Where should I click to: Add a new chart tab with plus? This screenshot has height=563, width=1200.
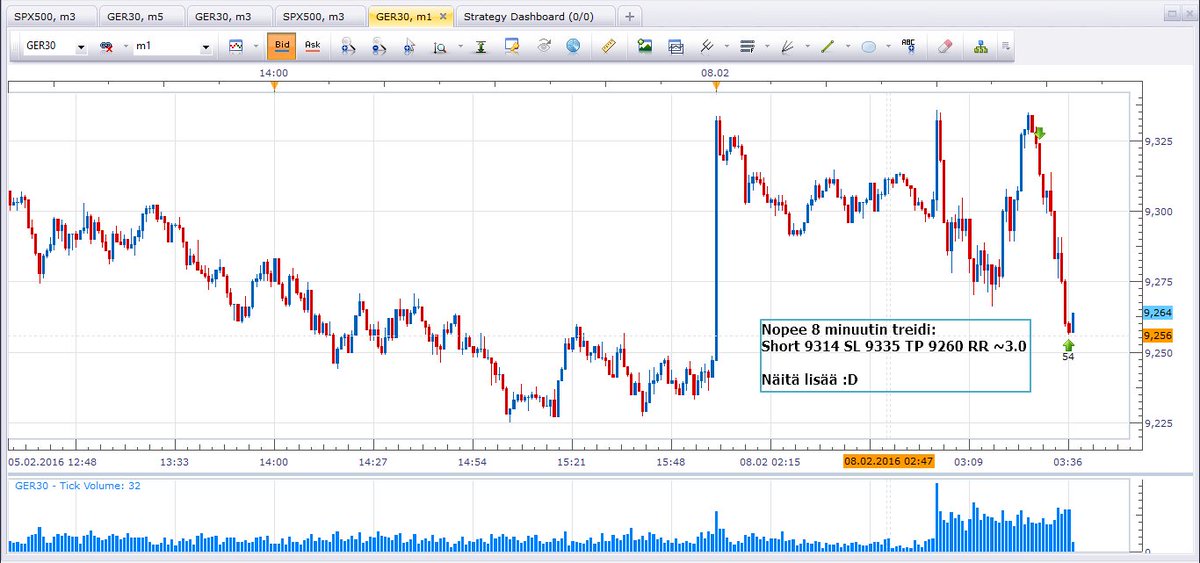coord(630,16)
